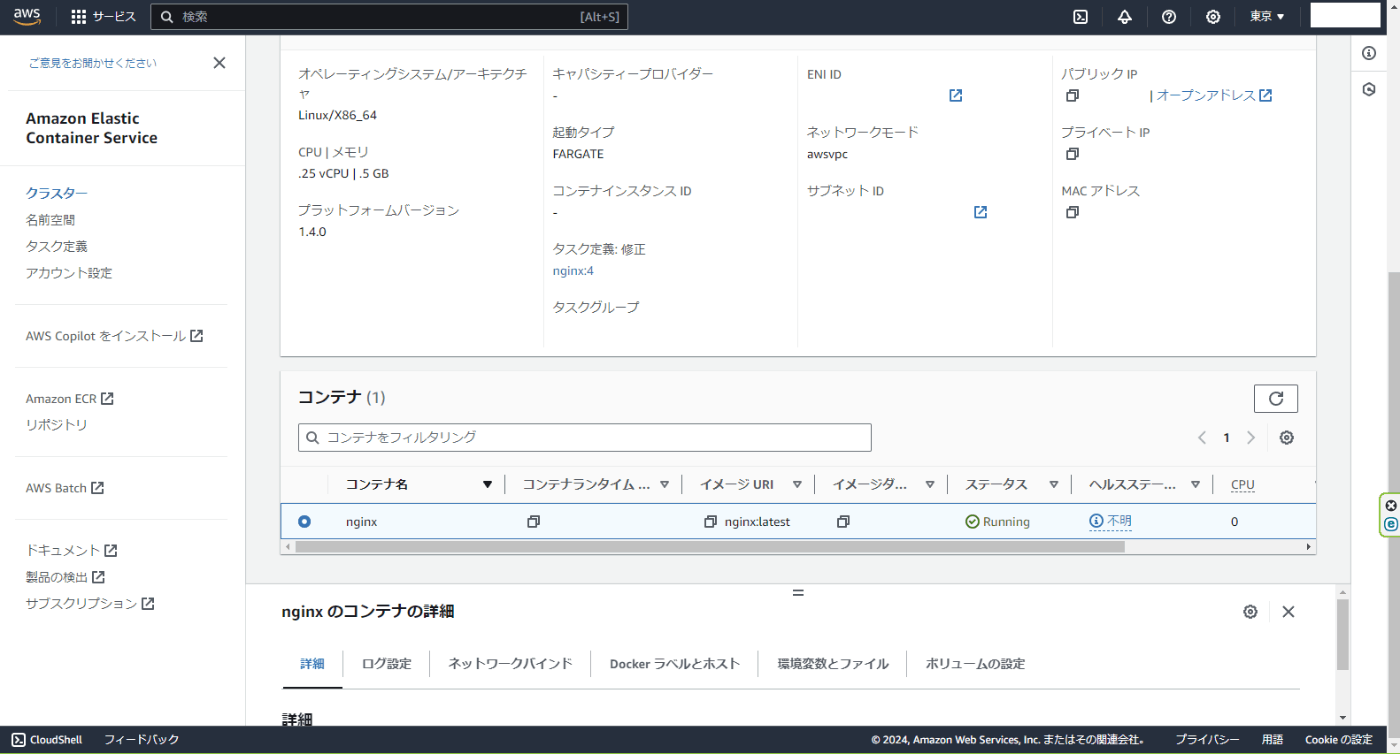Open 製品の検出 external link
Screen dimensions: 1400x754
click(x=65, y=577)
